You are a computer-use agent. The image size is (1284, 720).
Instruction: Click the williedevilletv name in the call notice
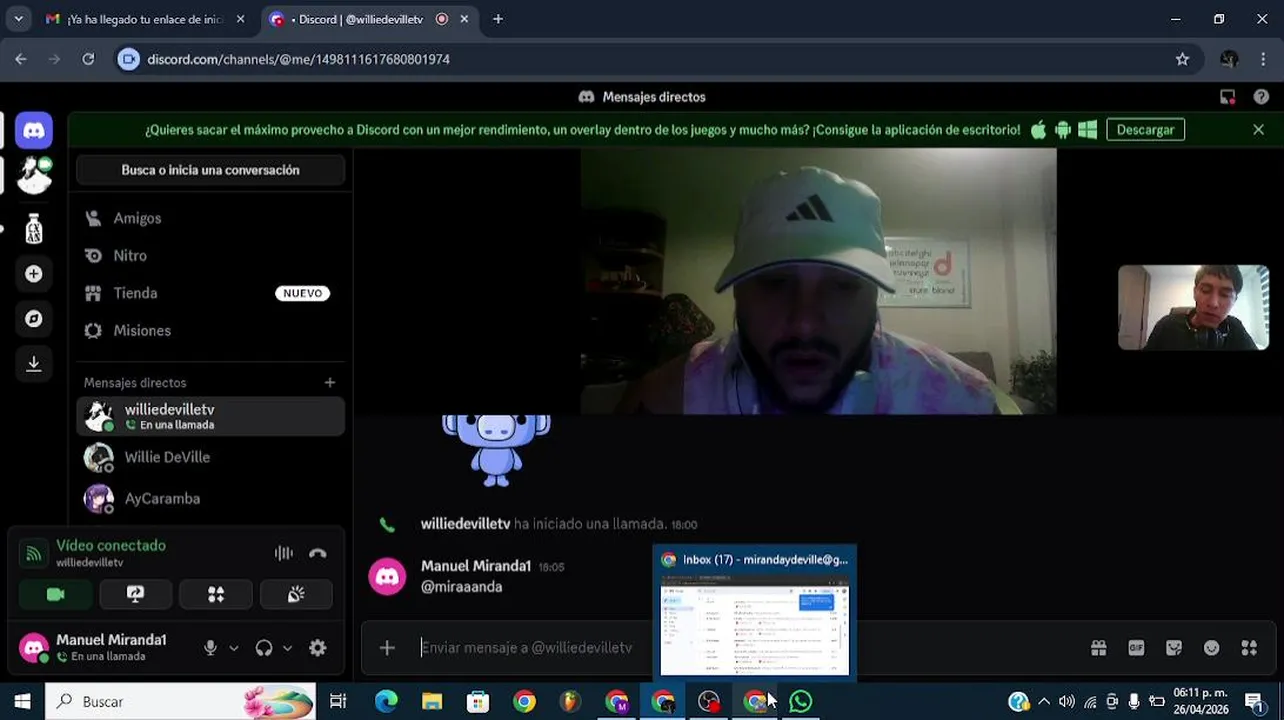pos(465,524)
